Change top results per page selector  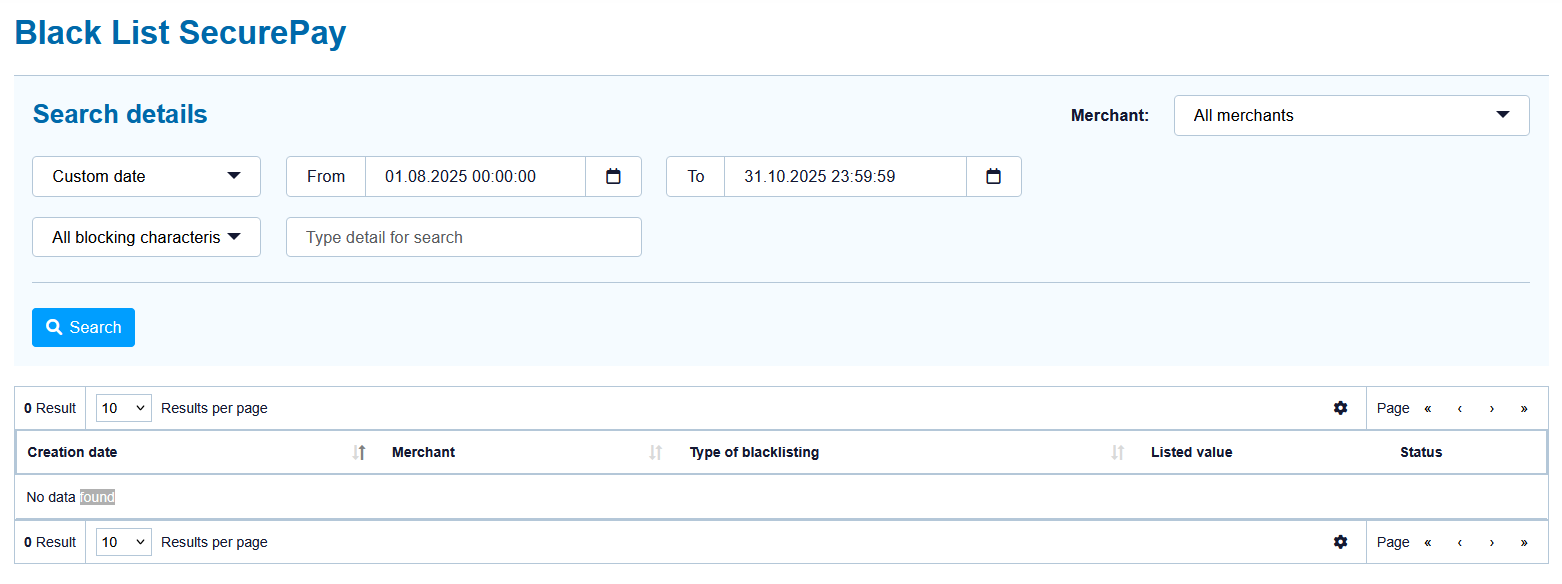(124, 408)
